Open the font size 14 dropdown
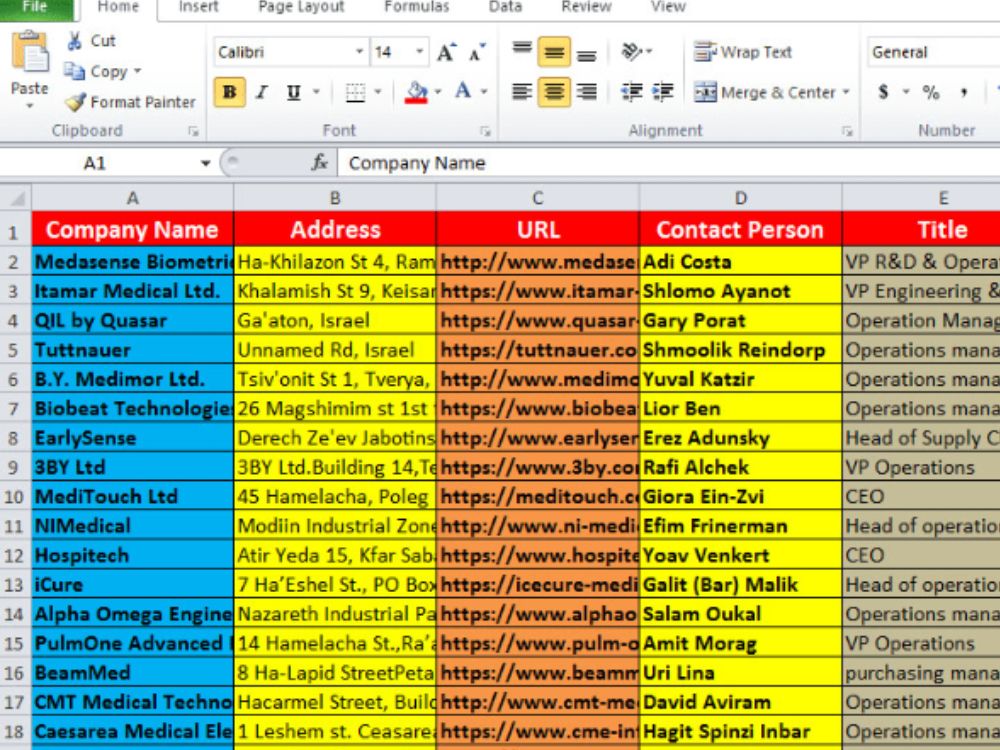 coord(420,52)
